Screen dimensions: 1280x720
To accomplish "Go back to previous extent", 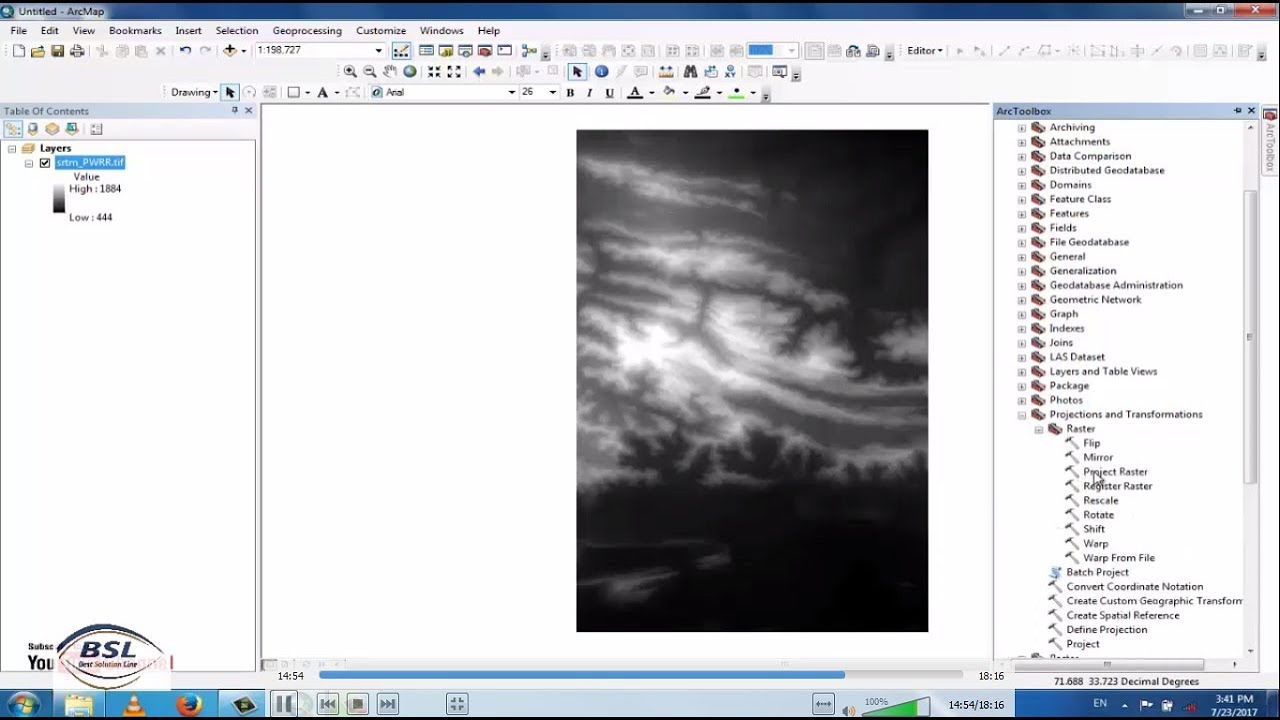I will 479,72.
